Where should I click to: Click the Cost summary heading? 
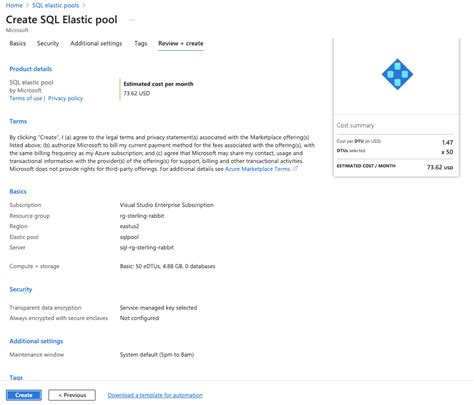click(x=355, y=125)
